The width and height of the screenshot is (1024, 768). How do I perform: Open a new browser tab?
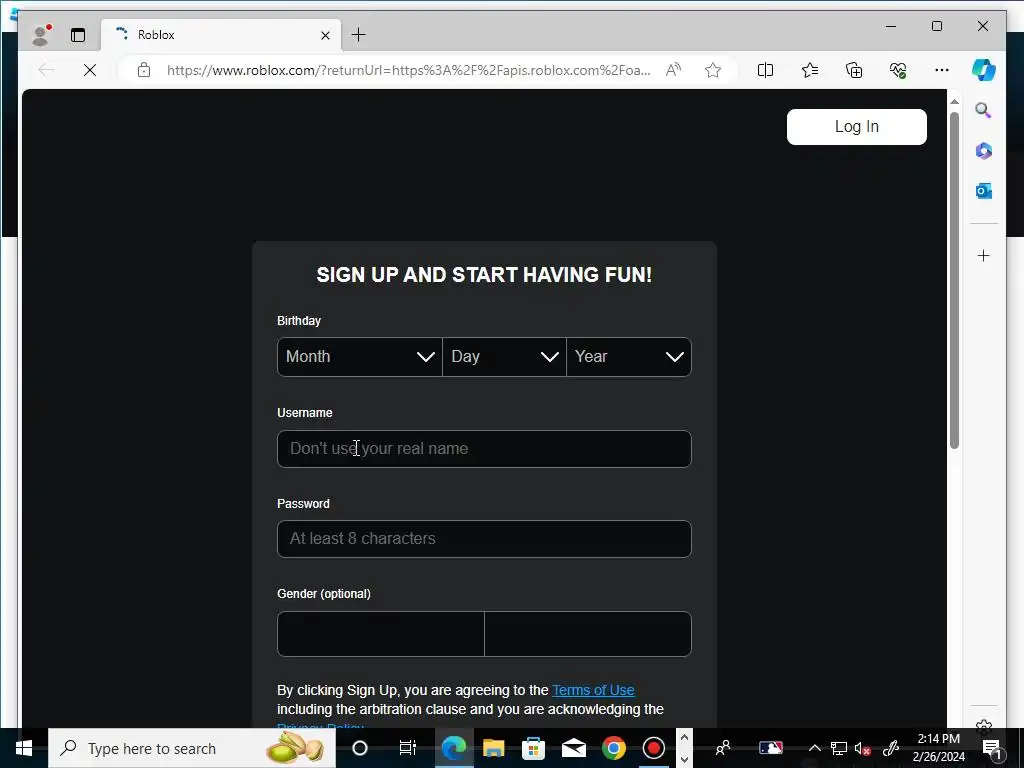coord(359,35)
